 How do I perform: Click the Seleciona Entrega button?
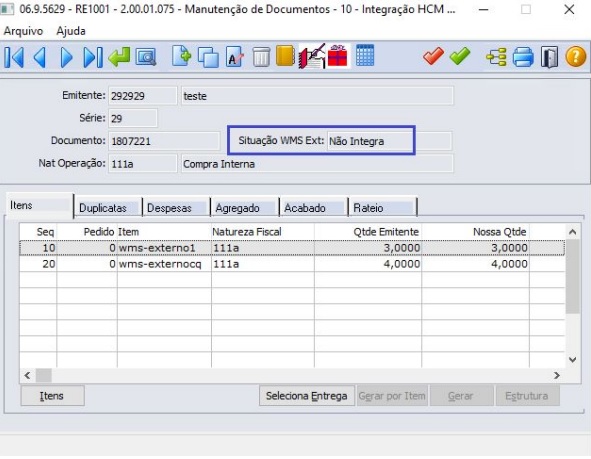pos(306,396)
